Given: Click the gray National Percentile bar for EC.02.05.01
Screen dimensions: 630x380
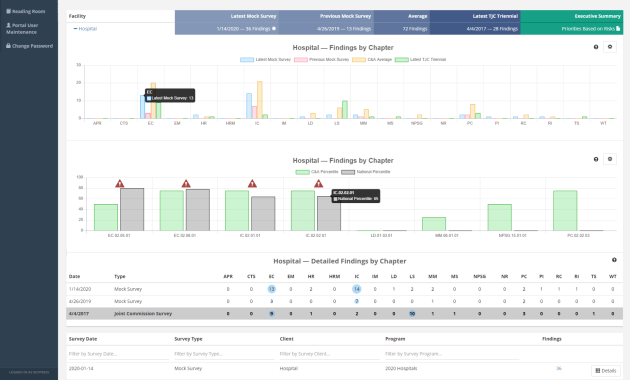Looking at the screenshot, I should click(132, 209).
